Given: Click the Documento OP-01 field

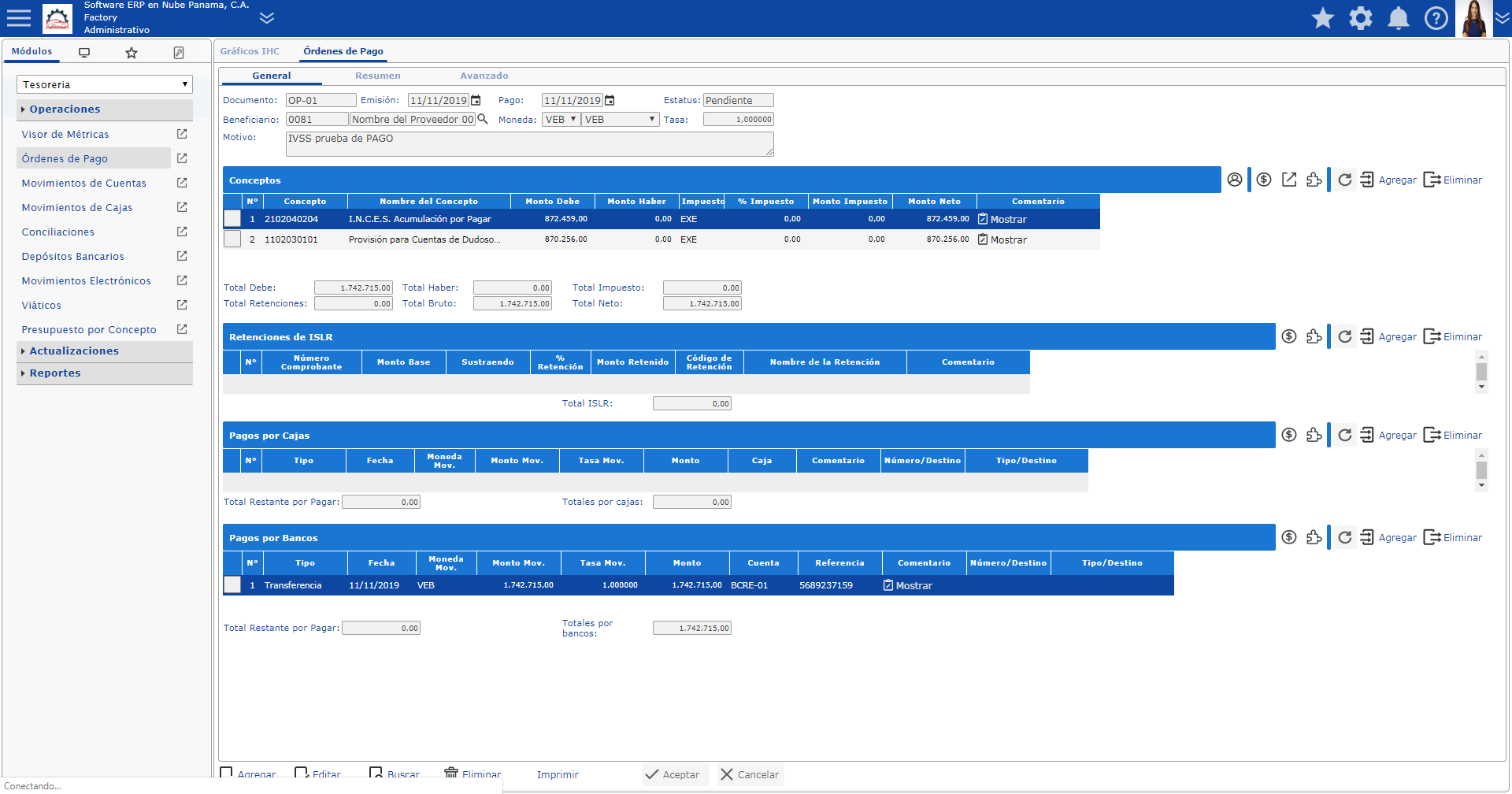Looking at the screenshot, I should click(321, 101).
